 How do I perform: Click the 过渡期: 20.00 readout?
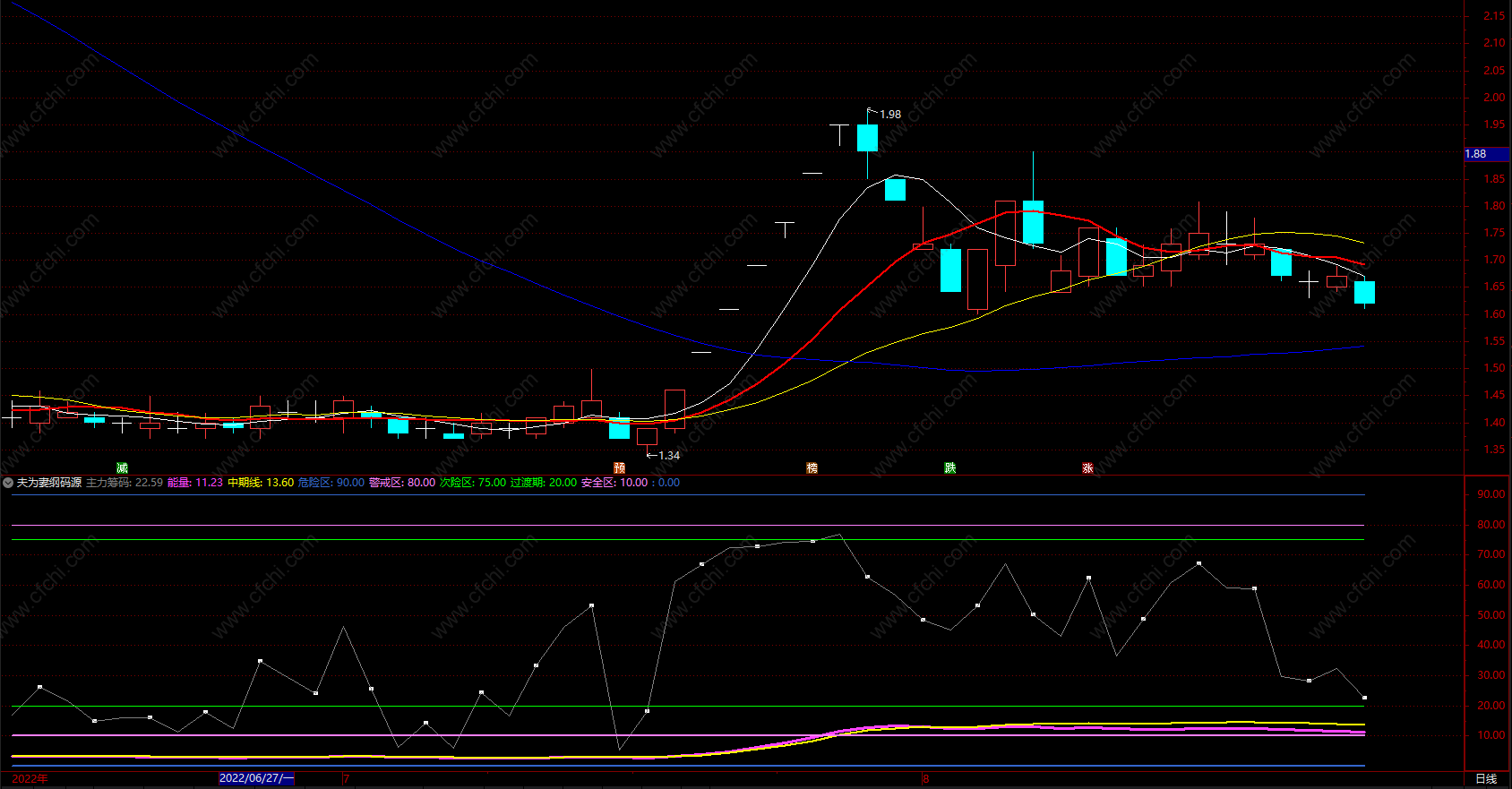click(544, 483)
